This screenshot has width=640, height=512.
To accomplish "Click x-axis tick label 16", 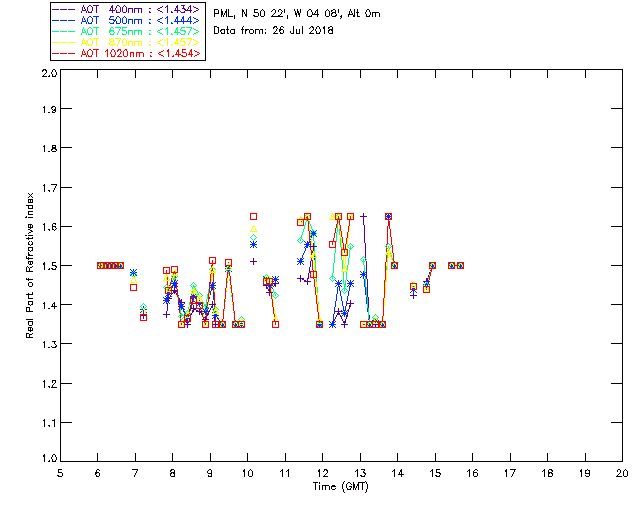I will click(x=472, y=473).
